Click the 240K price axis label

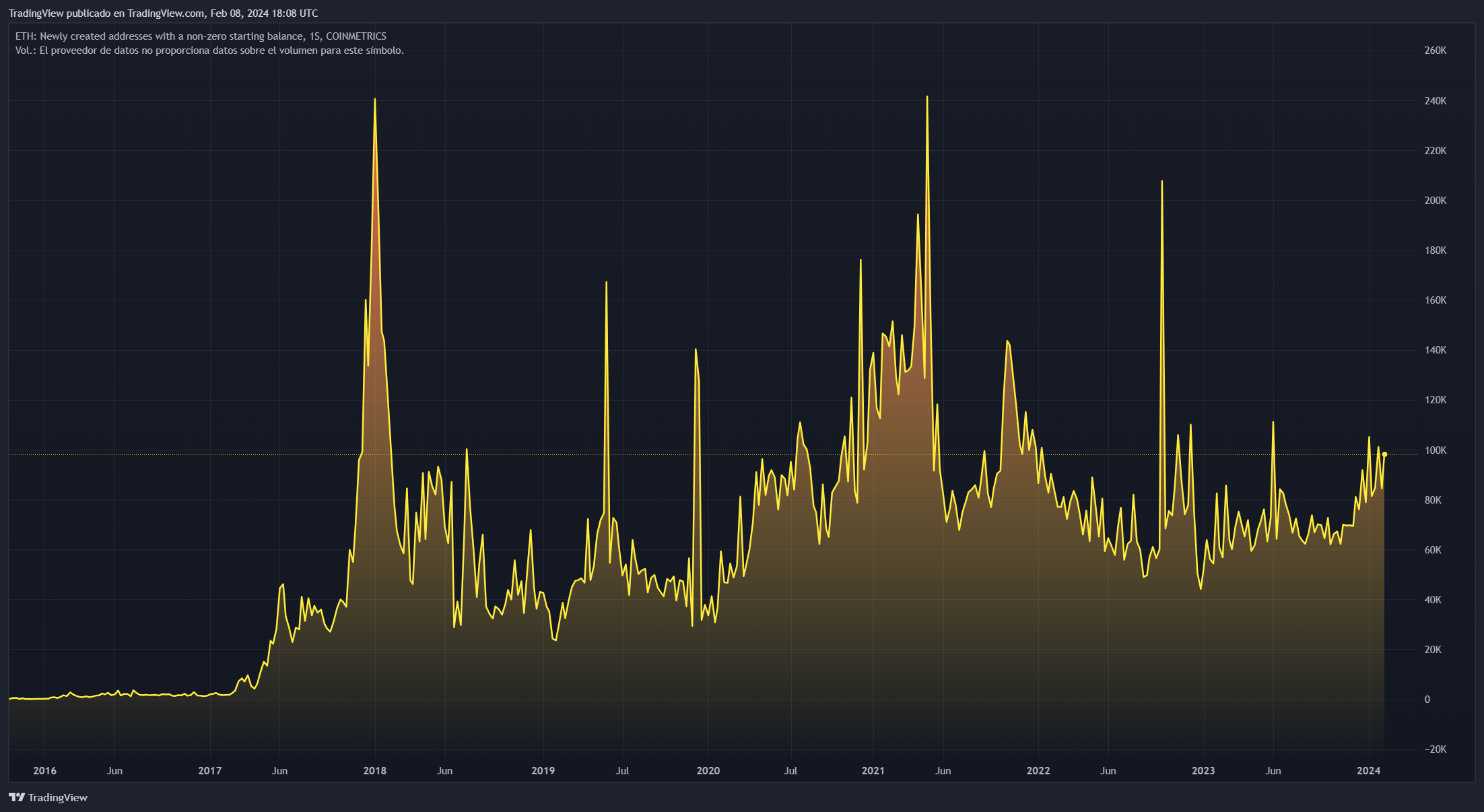click(x=1436, y=101)
